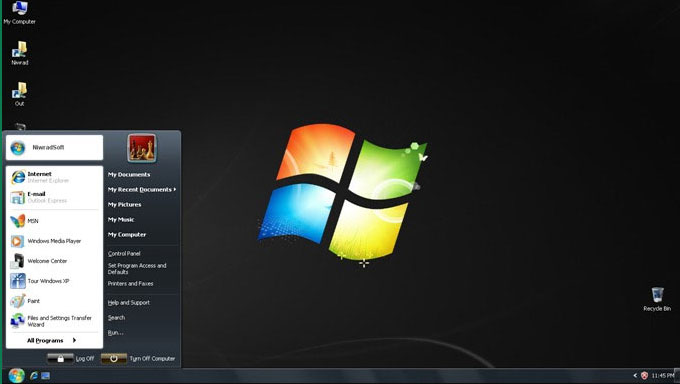Viewport: 680px width, 384px height.
Task: Open the Niwrad desktop shortcut
Action: pos(20,53)
